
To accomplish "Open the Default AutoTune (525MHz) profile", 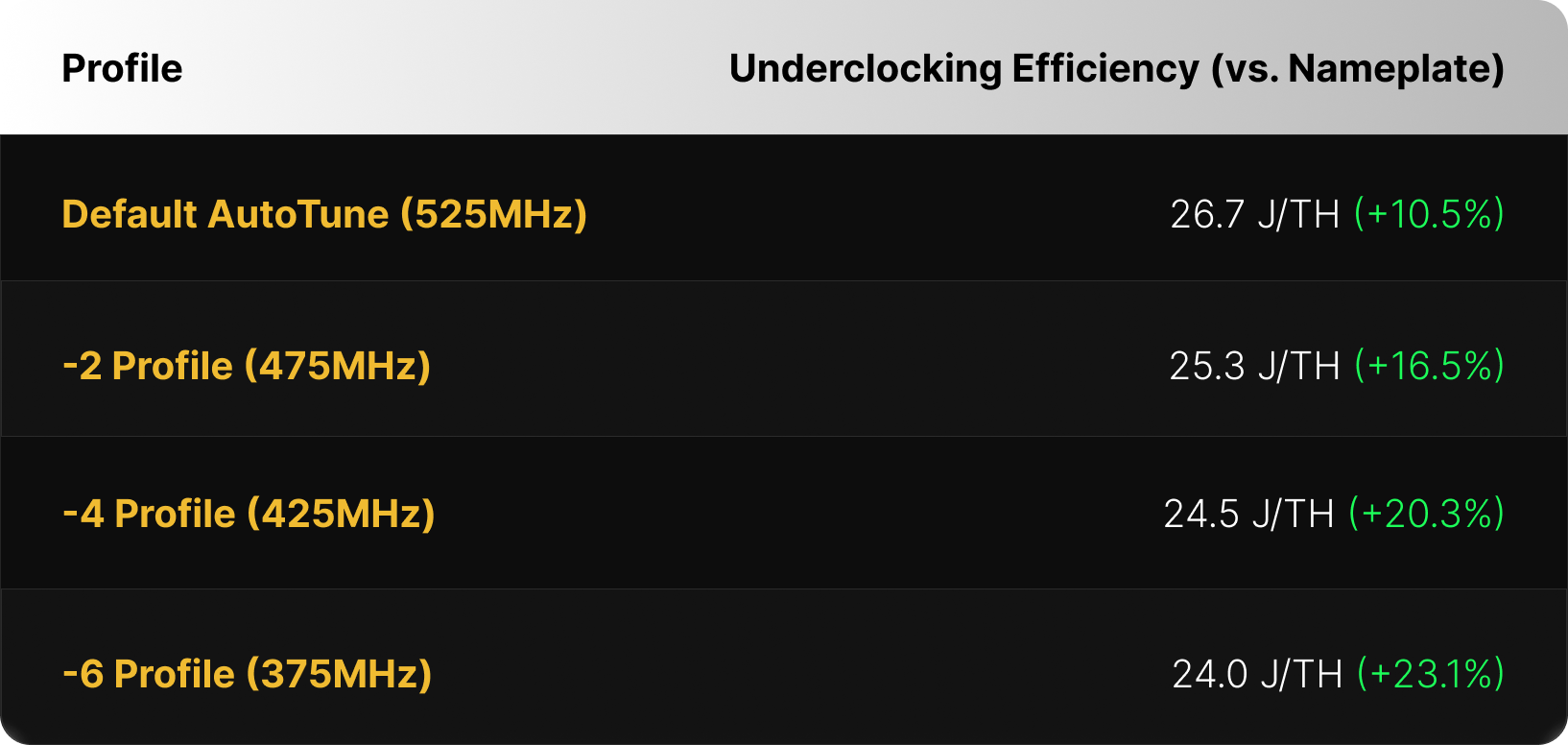I will click(324, 214).
